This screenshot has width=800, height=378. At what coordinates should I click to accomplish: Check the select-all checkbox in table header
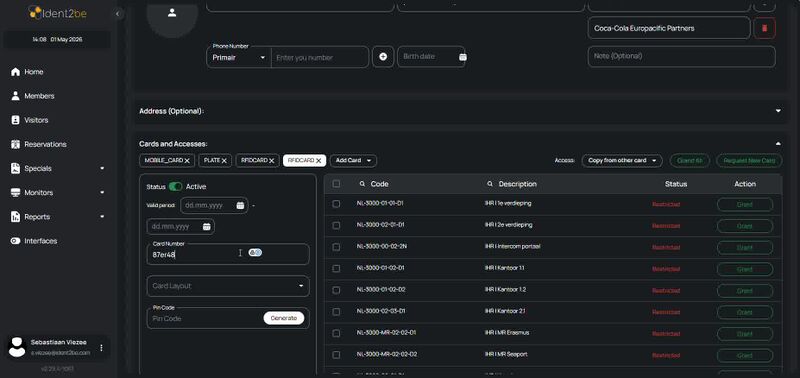point(336,184)
